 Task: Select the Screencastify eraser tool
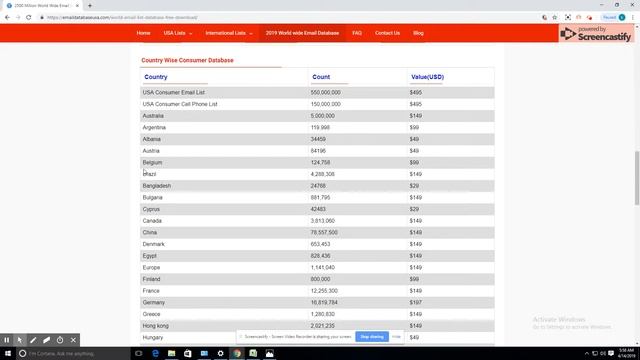pyautogui.click(x=47, y=340)
